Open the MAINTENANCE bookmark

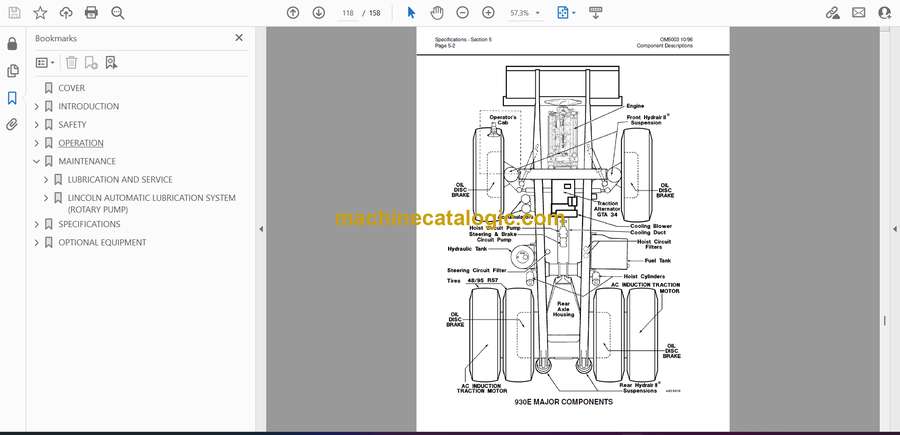click(x=87, y=161)
